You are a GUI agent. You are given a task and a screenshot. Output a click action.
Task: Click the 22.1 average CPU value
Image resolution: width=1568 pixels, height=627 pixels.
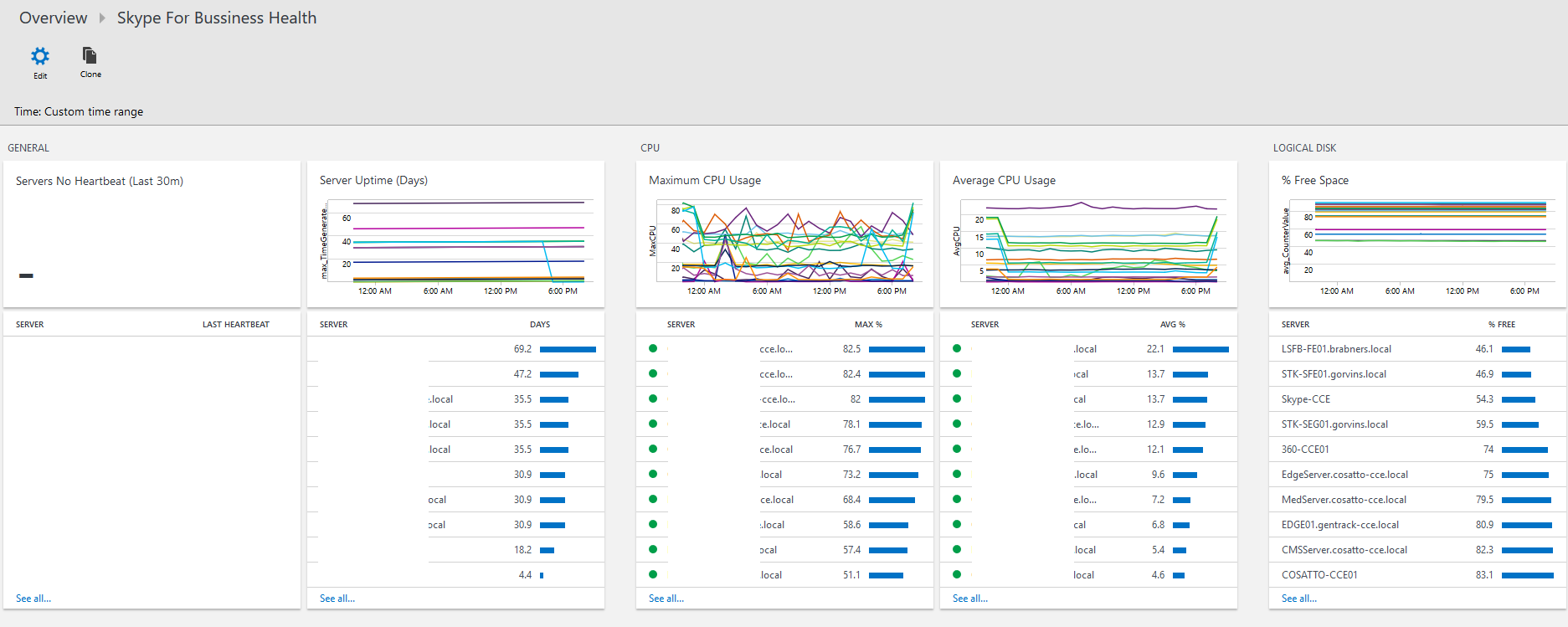1155,349
